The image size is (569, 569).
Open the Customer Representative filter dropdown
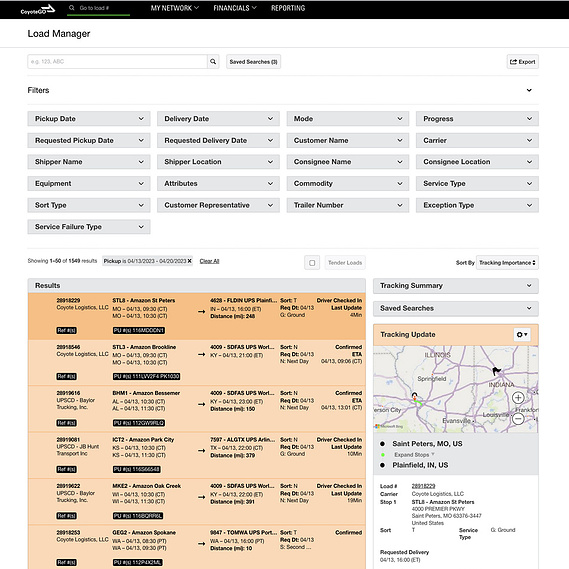[218, 205]
